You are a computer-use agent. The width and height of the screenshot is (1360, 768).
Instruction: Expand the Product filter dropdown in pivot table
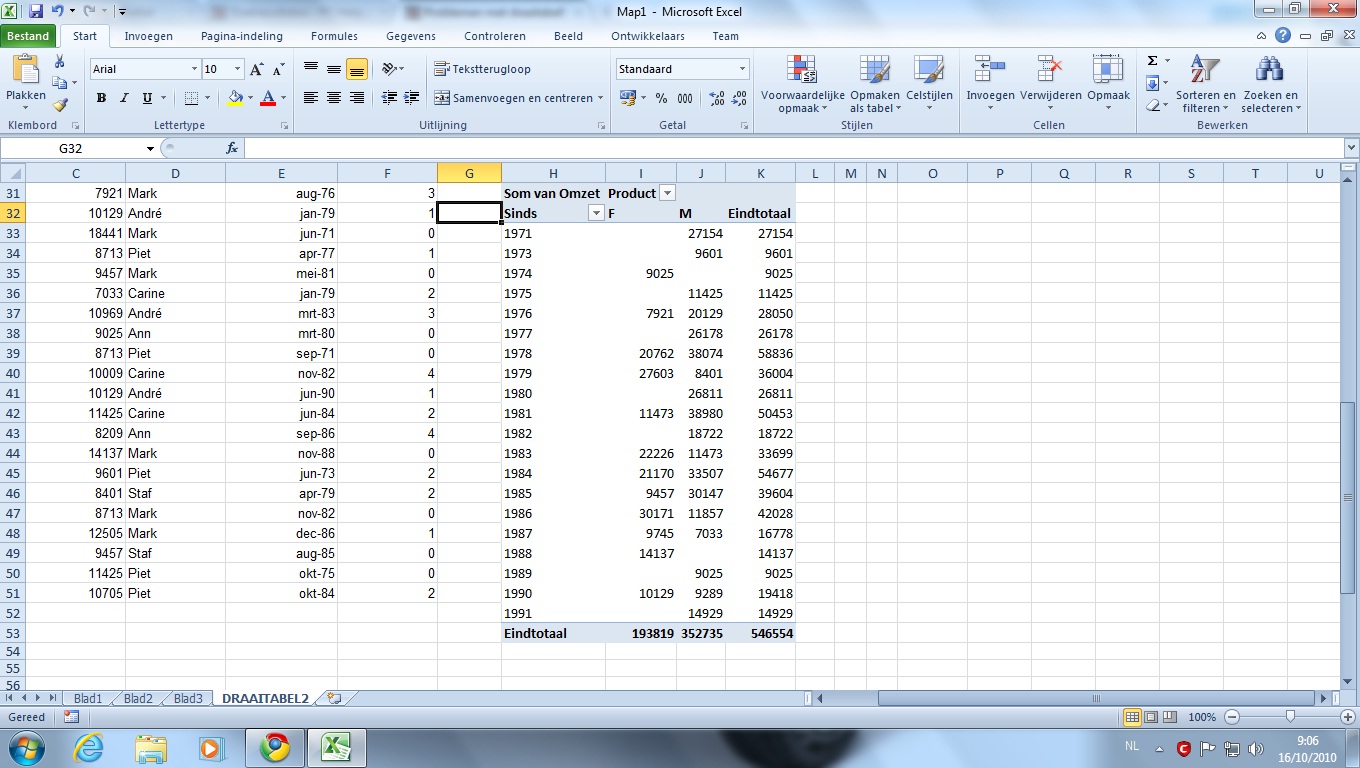pyautogui.click(x=668, y=193)
